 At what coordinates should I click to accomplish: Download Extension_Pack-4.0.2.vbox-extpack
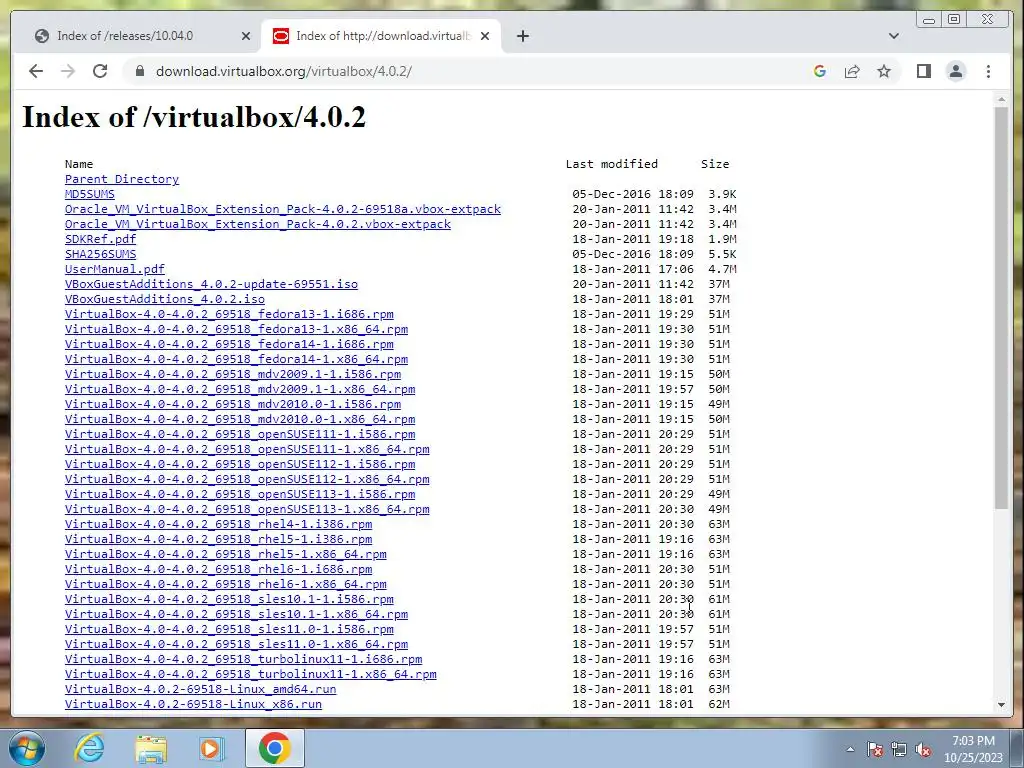257,224
